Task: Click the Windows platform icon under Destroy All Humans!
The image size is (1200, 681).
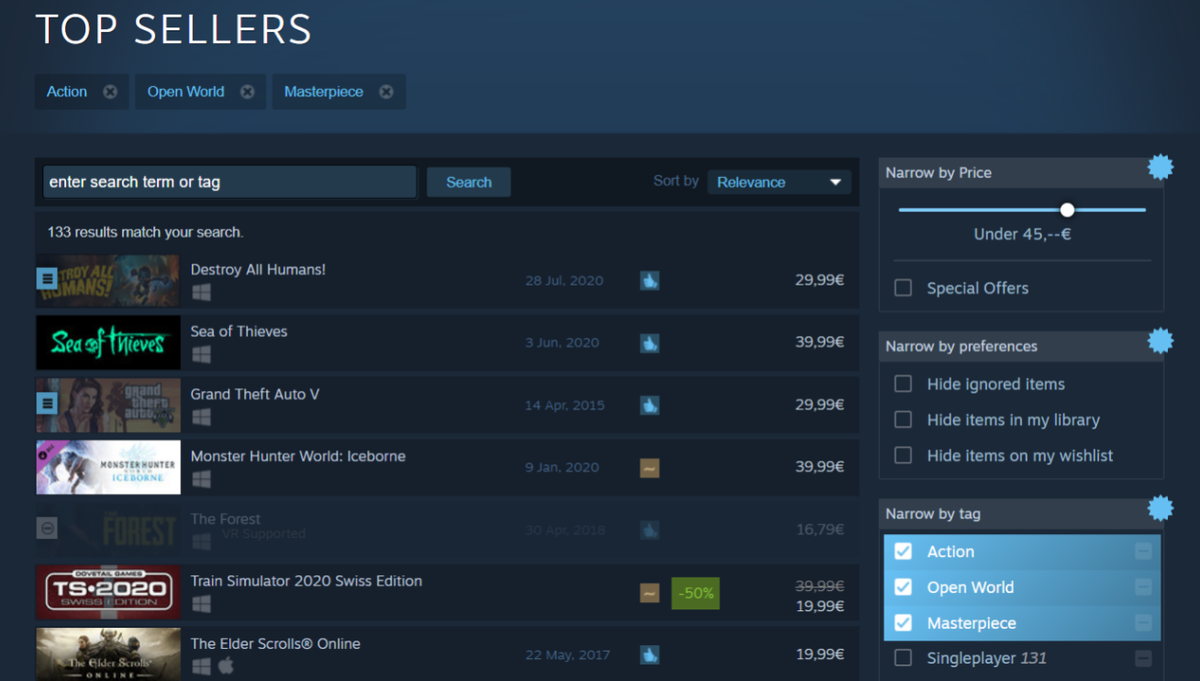Action: pyautogui.click(x=201, y=293)
